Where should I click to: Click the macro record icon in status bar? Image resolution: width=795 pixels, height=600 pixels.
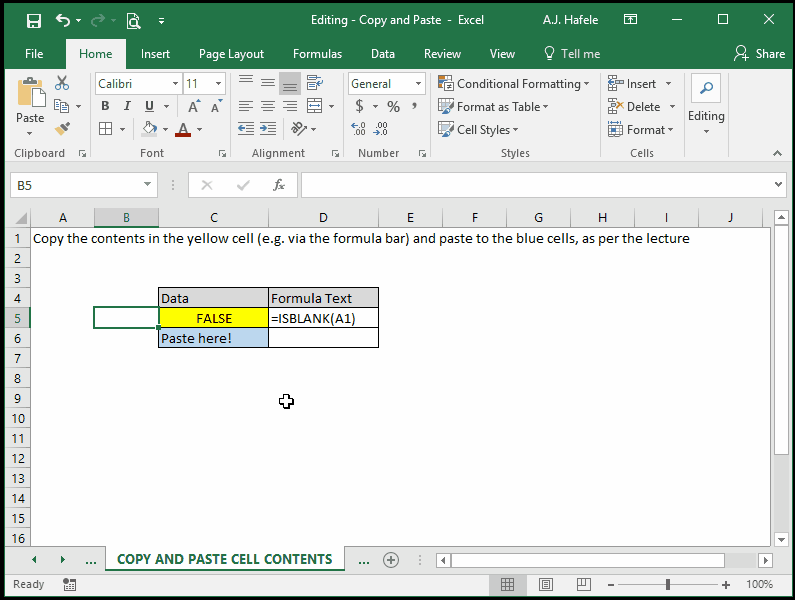click(69, 584)
